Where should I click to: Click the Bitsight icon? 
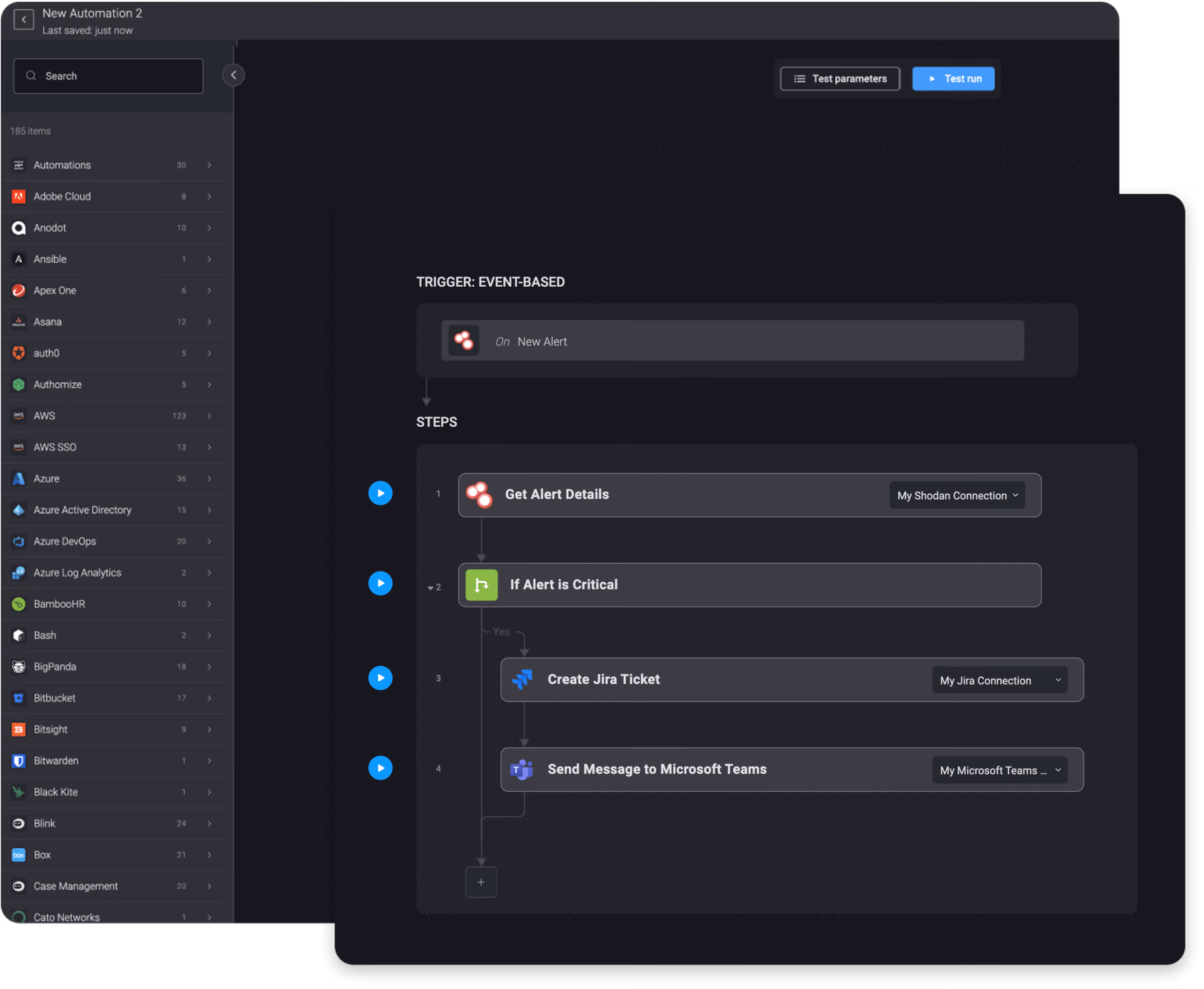tap(19, 730)
